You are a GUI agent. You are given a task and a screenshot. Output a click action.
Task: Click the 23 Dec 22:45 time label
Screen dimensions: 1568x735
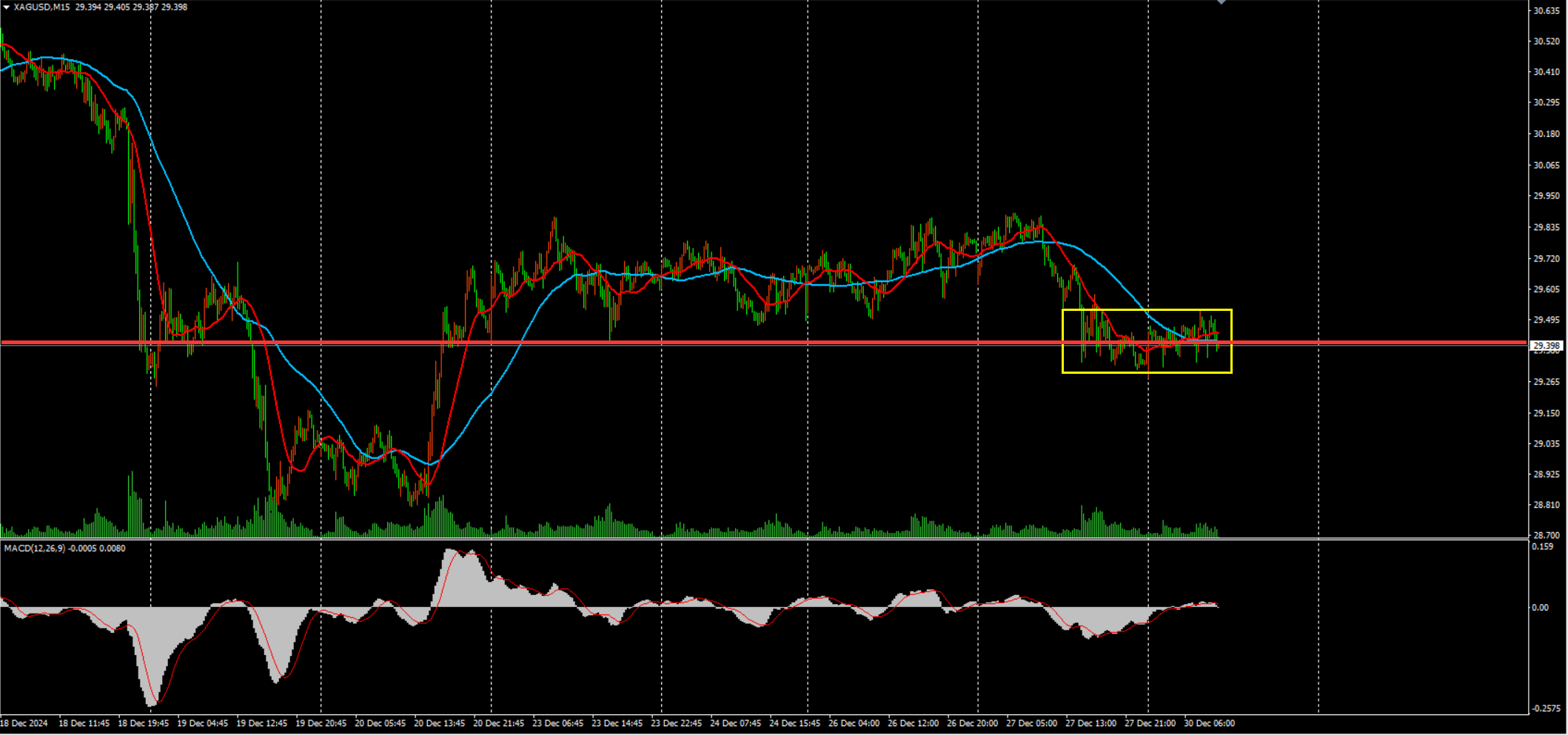pyautogui.click(x=676, y=724)
